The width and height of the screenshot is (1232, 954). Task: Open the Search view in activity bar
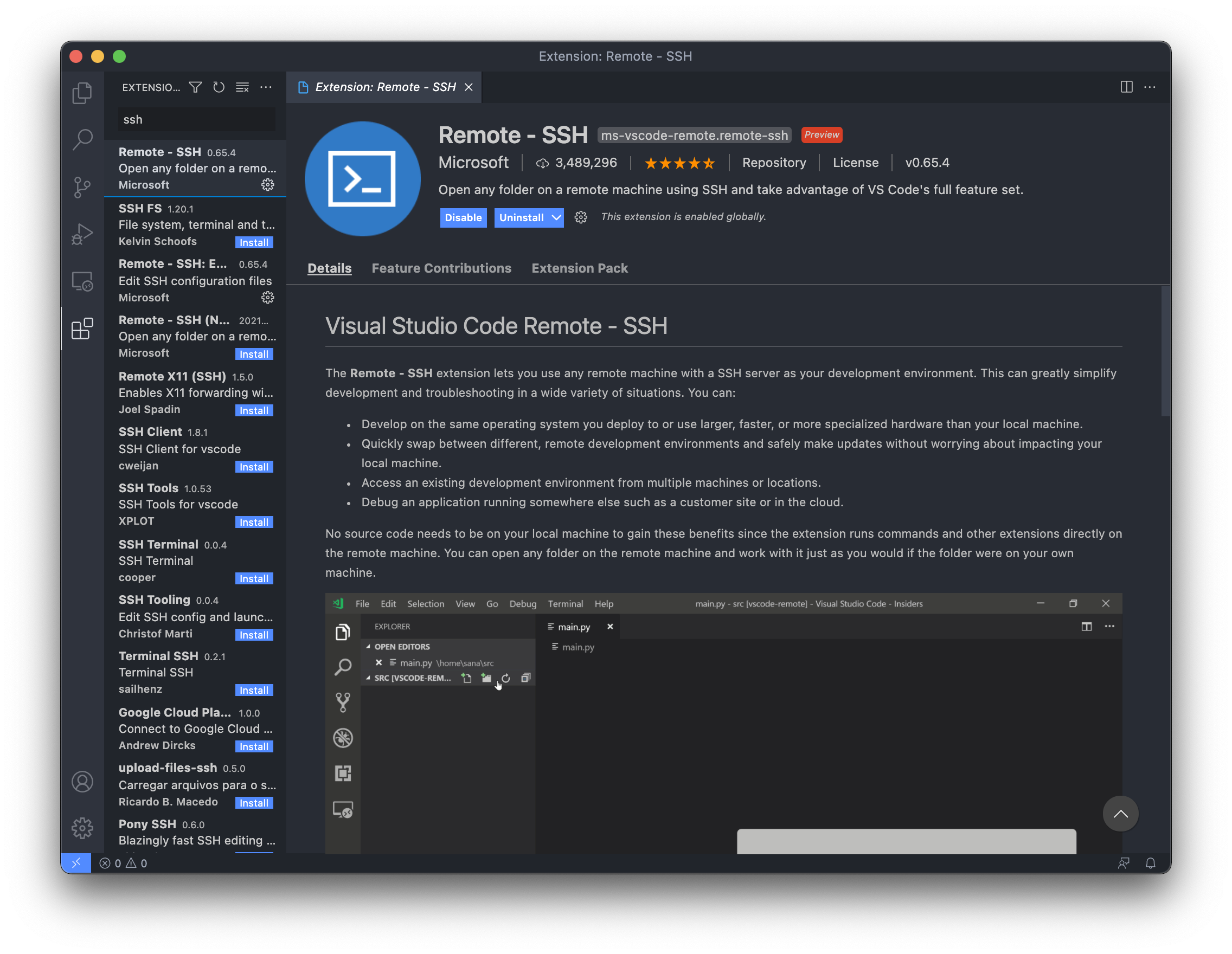(82, 139)
